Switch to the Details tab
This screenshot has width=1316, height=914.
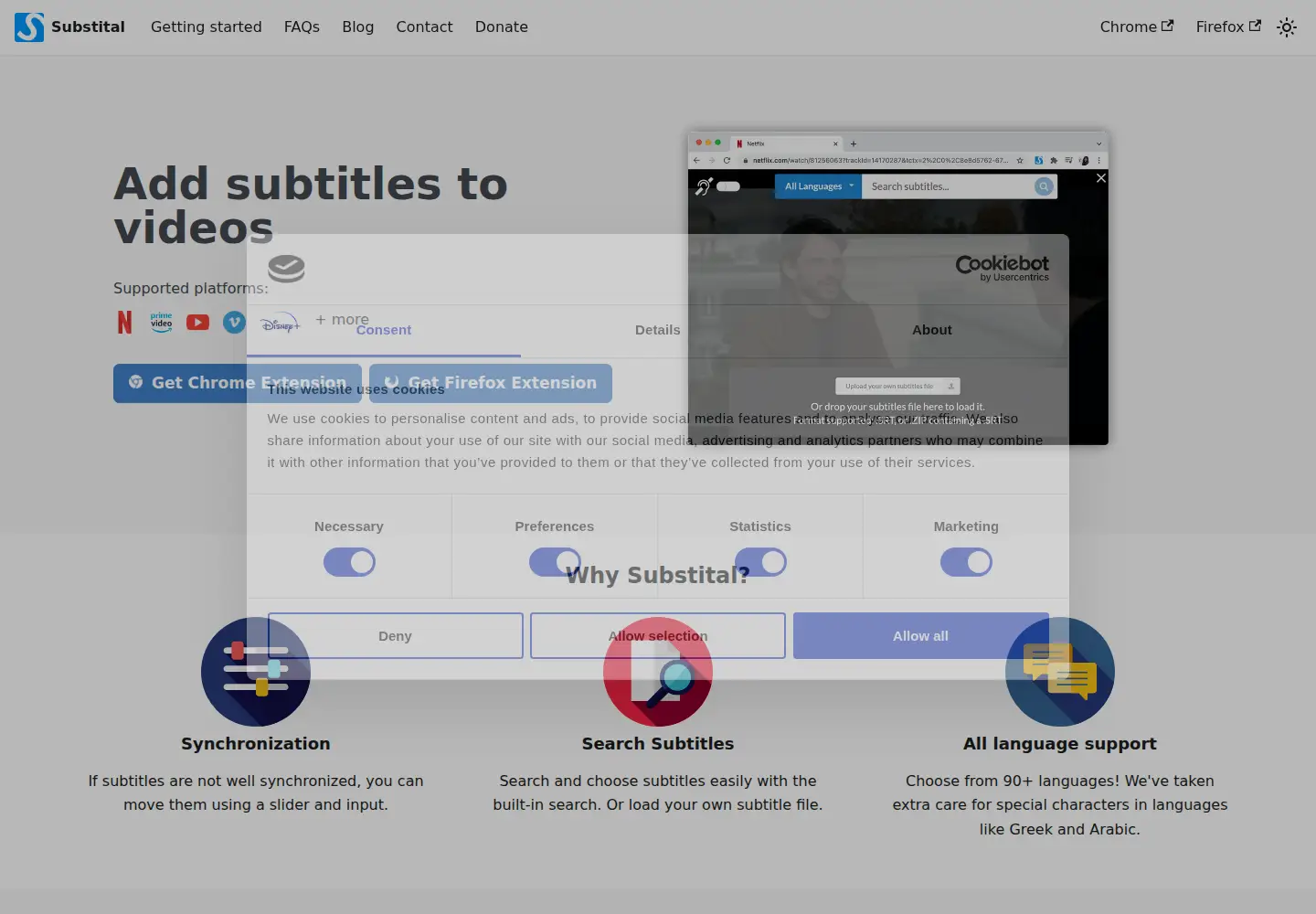(x=658, y=330)
